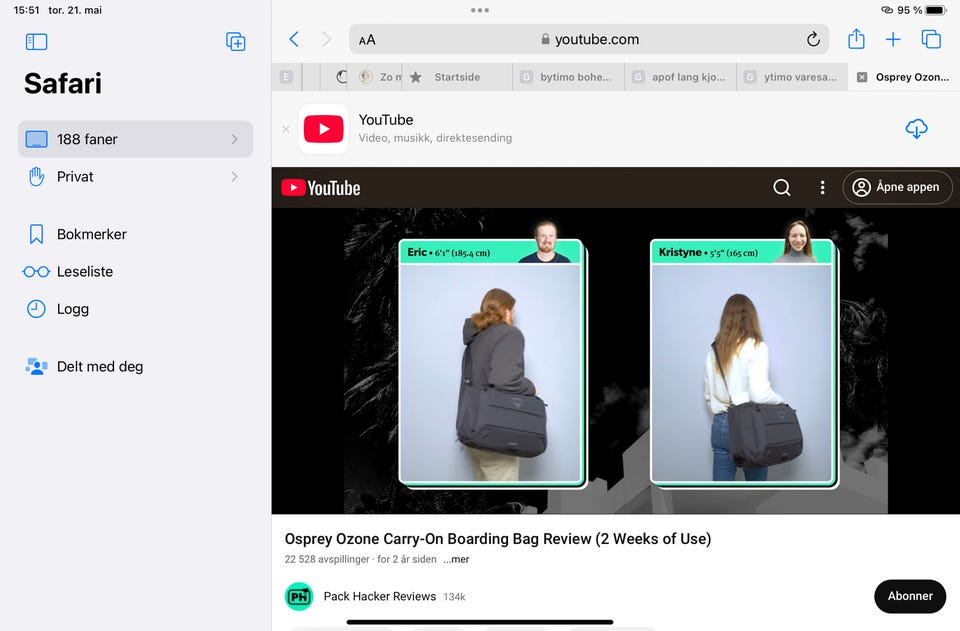Show the tab overview icon
Image resolution: width=960 pixels, height=631 pixels.
[931, 40]
